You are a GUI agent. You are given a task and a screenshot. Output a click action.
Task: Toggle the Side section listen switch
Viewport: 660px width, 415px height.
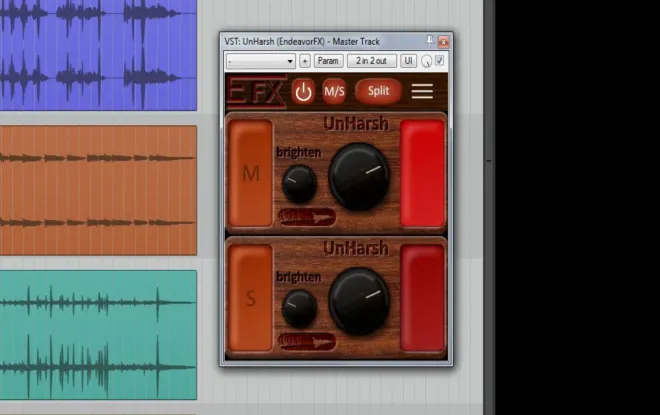click(x=307, y=342)
